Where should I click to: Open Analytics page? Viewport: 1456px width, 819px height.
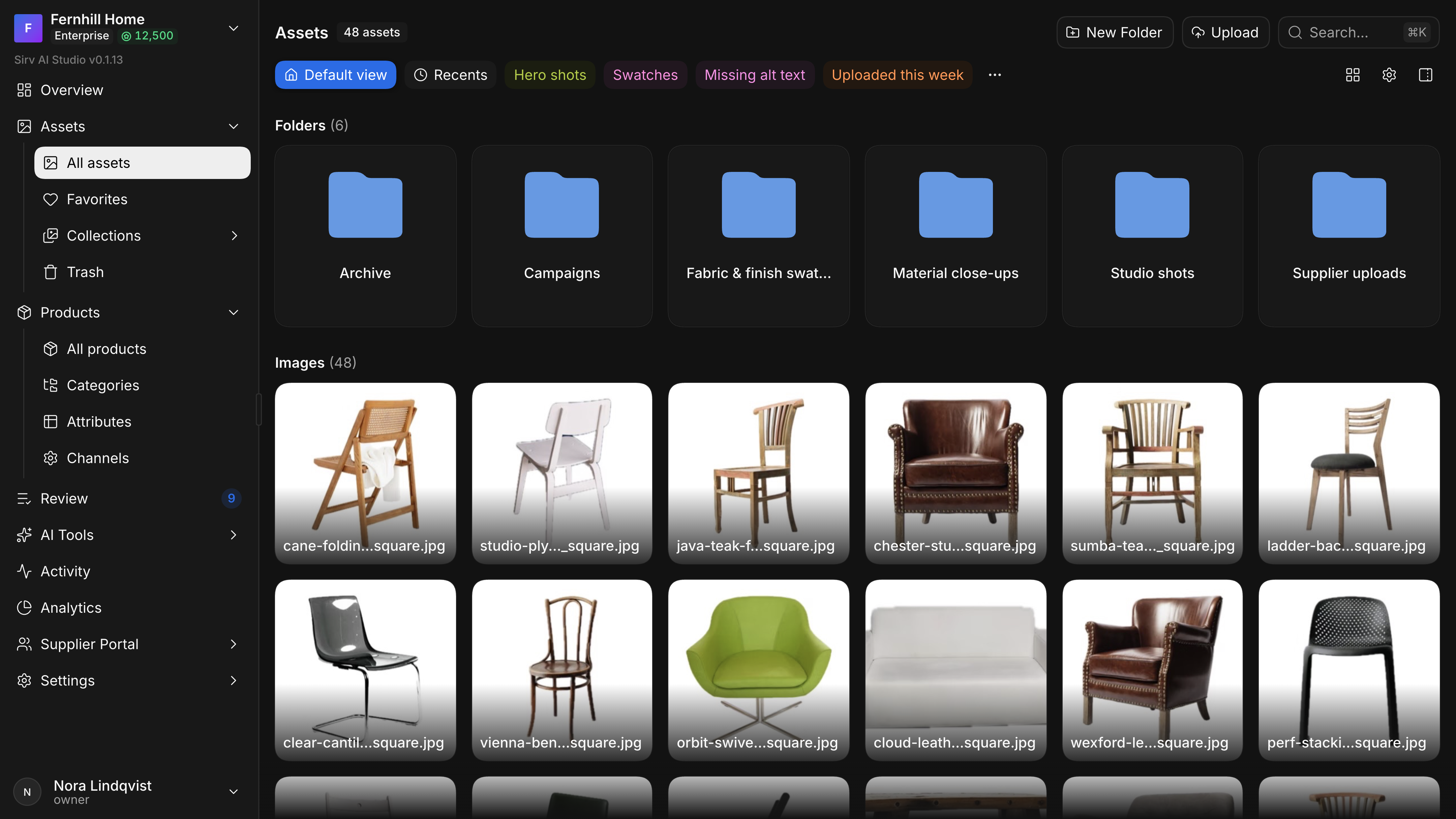(x=130, y=608)
